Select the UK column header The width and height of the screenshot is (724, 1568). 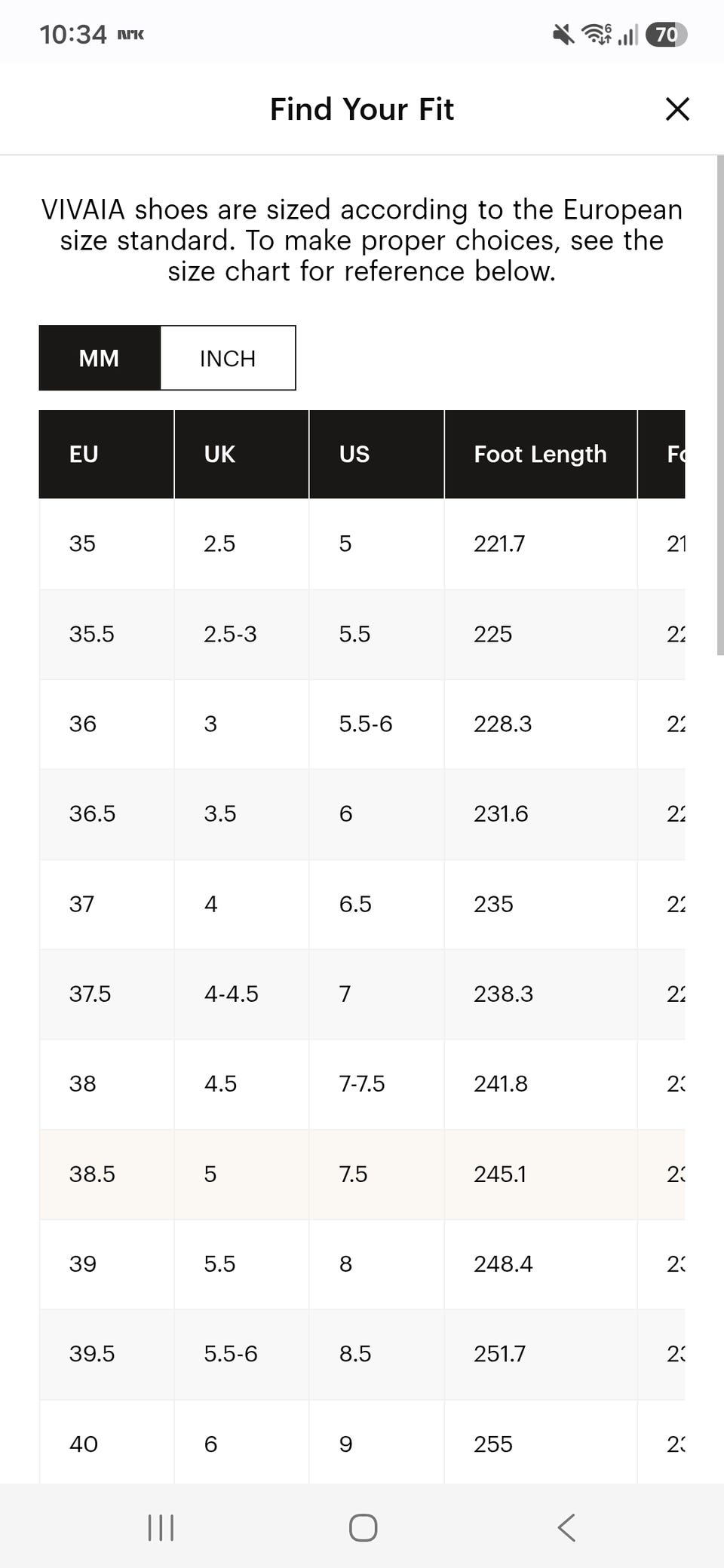241,455
